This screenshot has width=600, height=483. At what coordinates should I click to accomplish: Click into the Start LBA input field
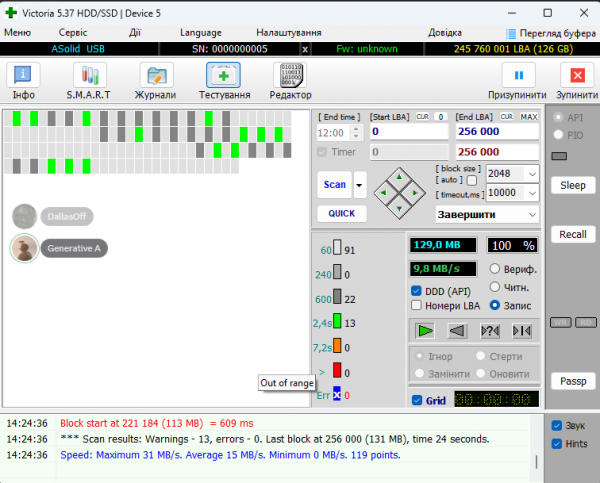click(x=408, y=131)
